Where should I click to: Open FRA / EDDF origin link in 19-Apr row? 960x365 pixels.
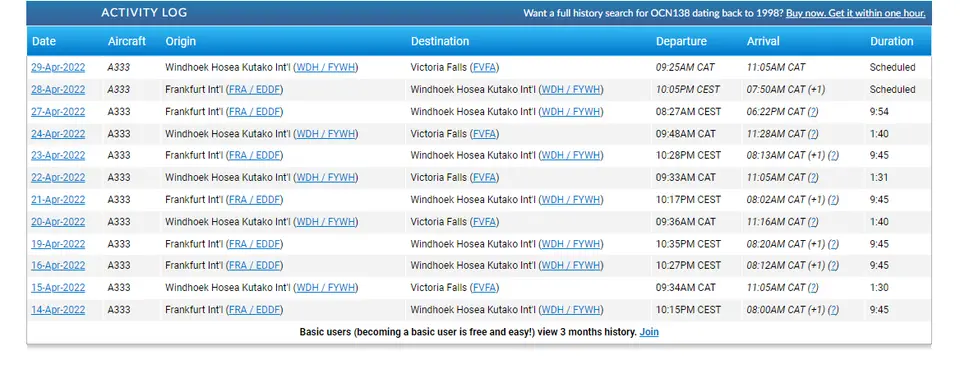tap(255, 244)
